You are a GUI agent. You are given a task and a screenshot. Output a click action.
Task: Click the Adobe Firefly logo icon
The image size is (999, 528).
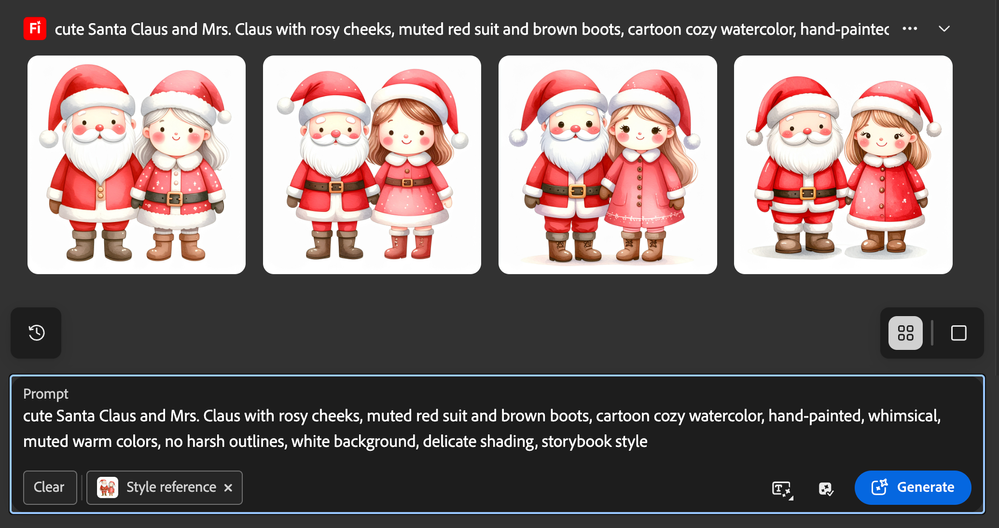[34, 29]
